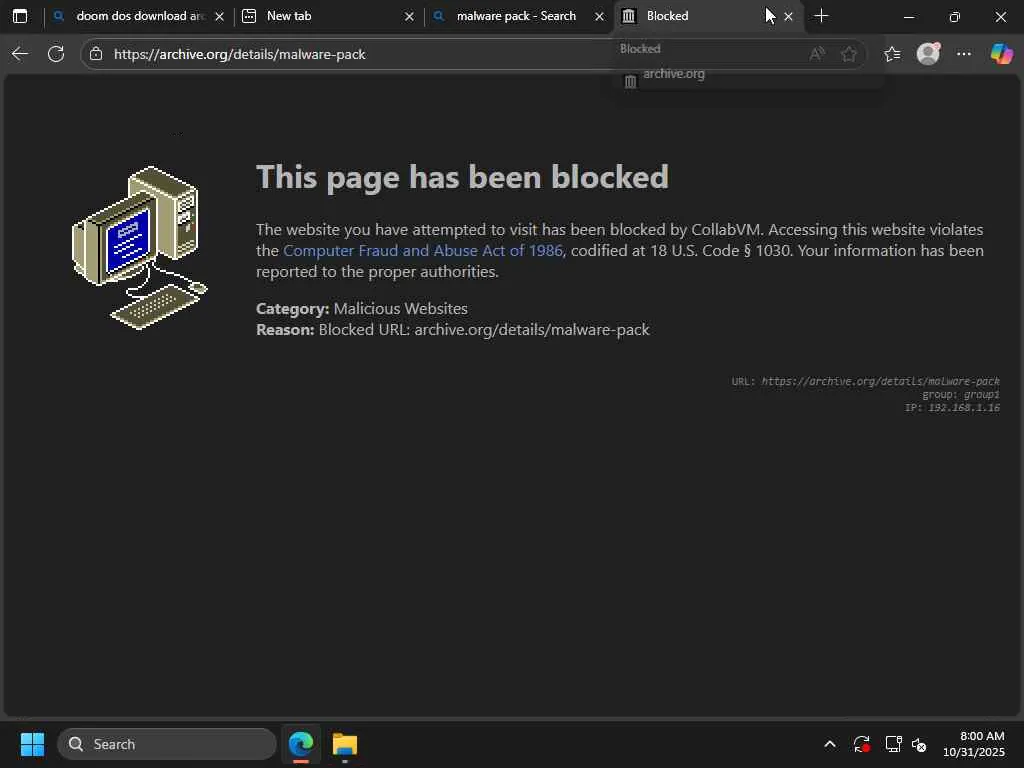Open the Copilot sidebar icon
This screenshot has height=768, width=1024.
click(1001, 54)
